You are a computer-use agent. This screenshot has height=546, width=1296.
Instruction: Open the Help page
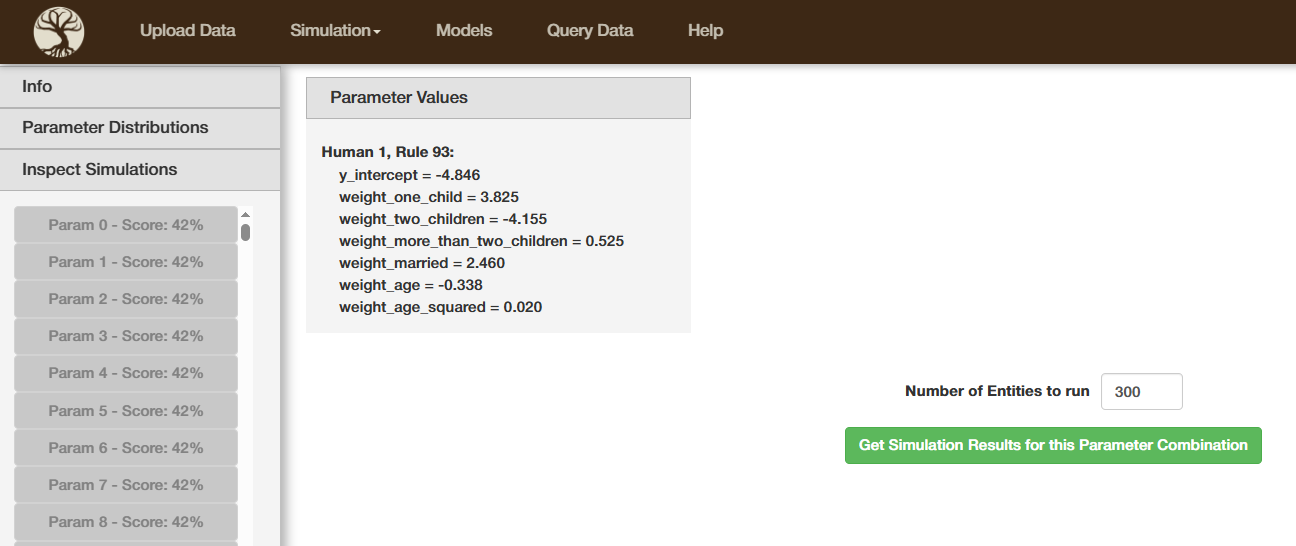705,30
